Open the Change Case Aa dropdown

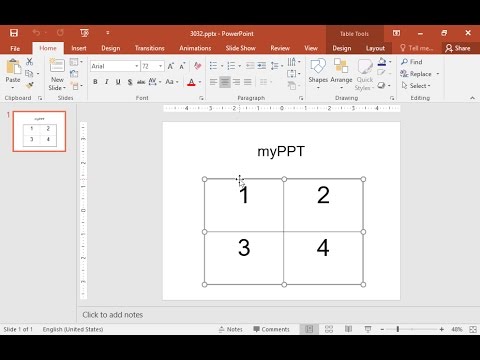[x=172, y=82]
